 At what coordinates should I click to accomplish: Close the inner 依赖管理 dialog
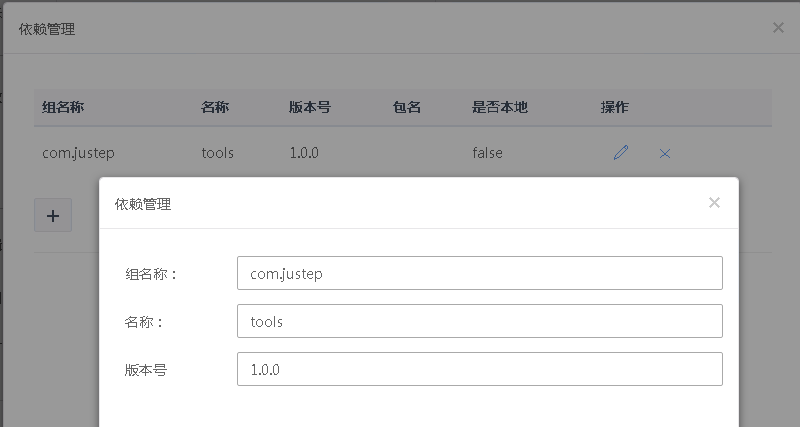click(714, 203)
